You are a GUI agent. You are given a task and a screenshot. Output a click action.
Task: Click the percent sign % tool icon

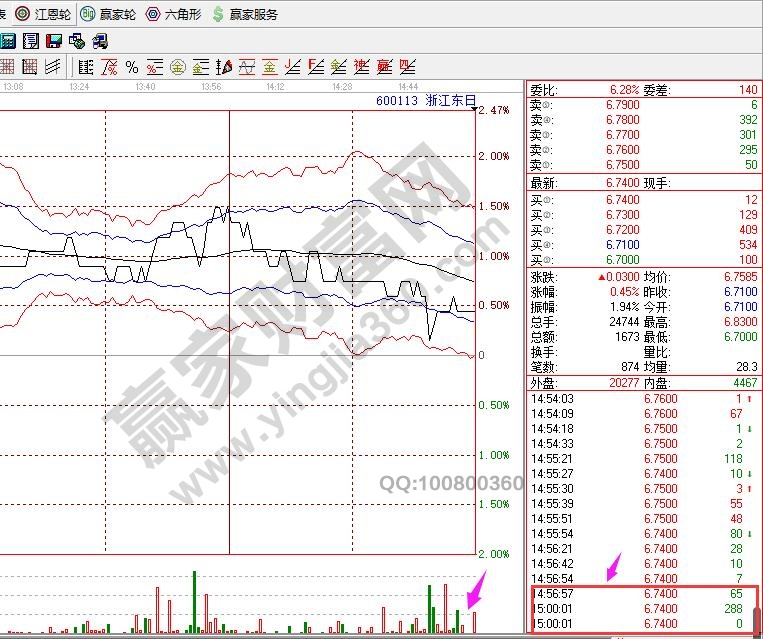(x=131, y=67)
